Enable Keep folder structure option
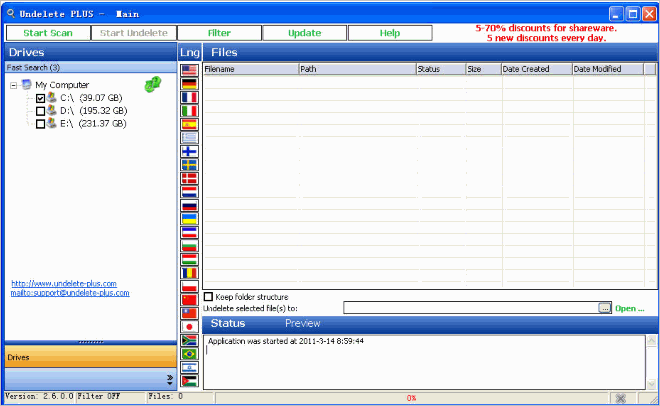This screenshot has width=660, height=406. point(208,297)
